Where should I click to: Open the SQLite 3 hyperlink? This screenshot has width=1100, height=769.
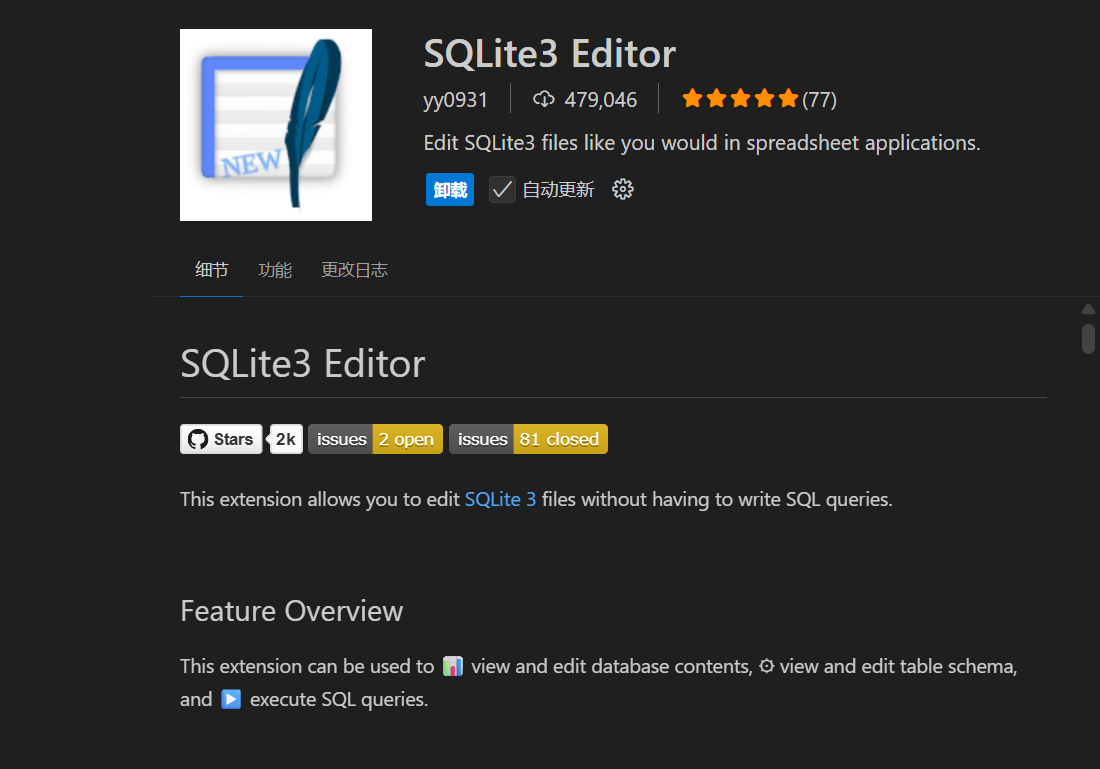coord(500,499)
